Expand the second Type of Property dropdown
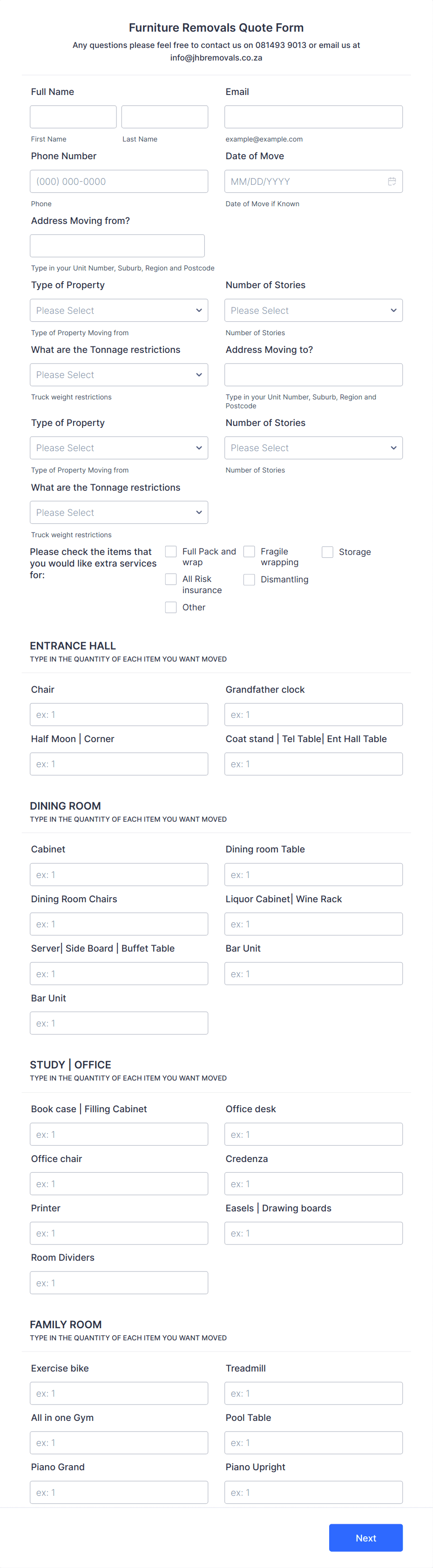433x1568 pixels. (119, 448)
